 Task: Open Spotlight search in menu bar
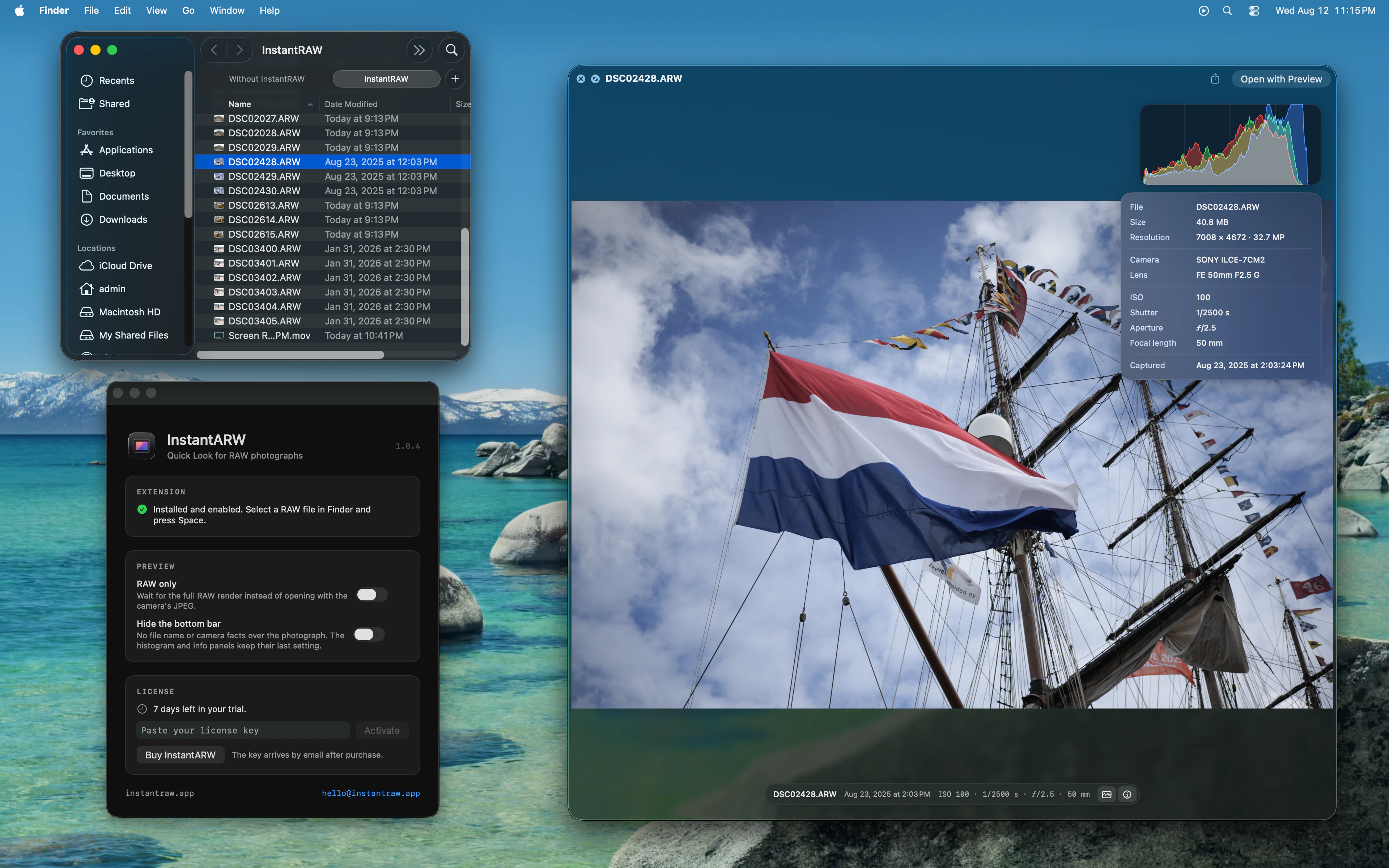tap(1227, 10)
